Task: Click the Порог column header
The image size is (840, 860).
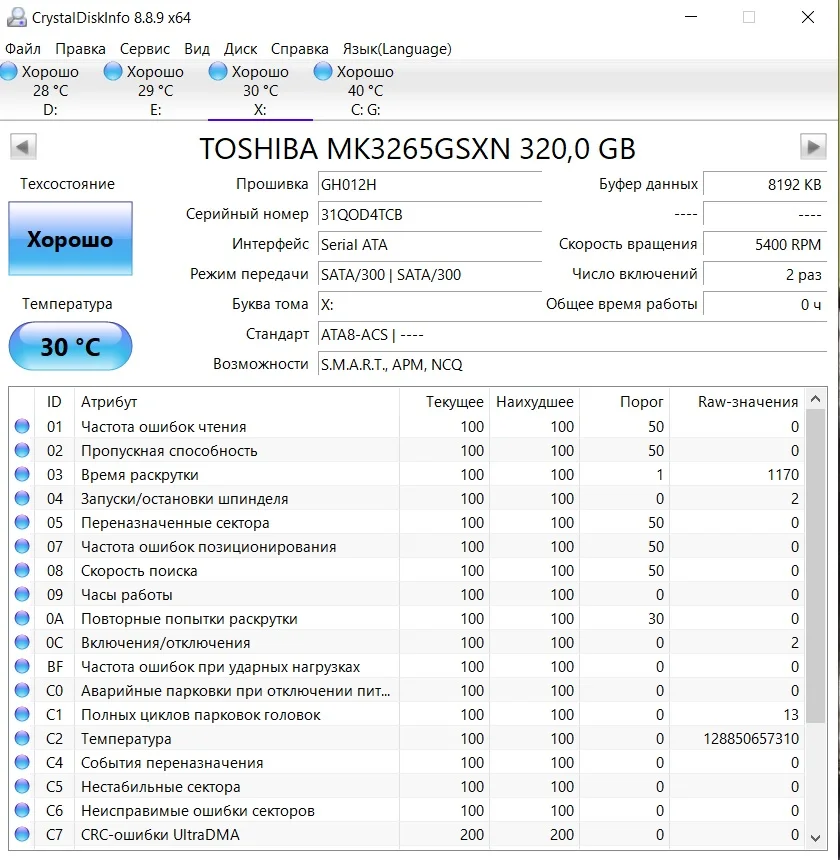Action: 625,402
